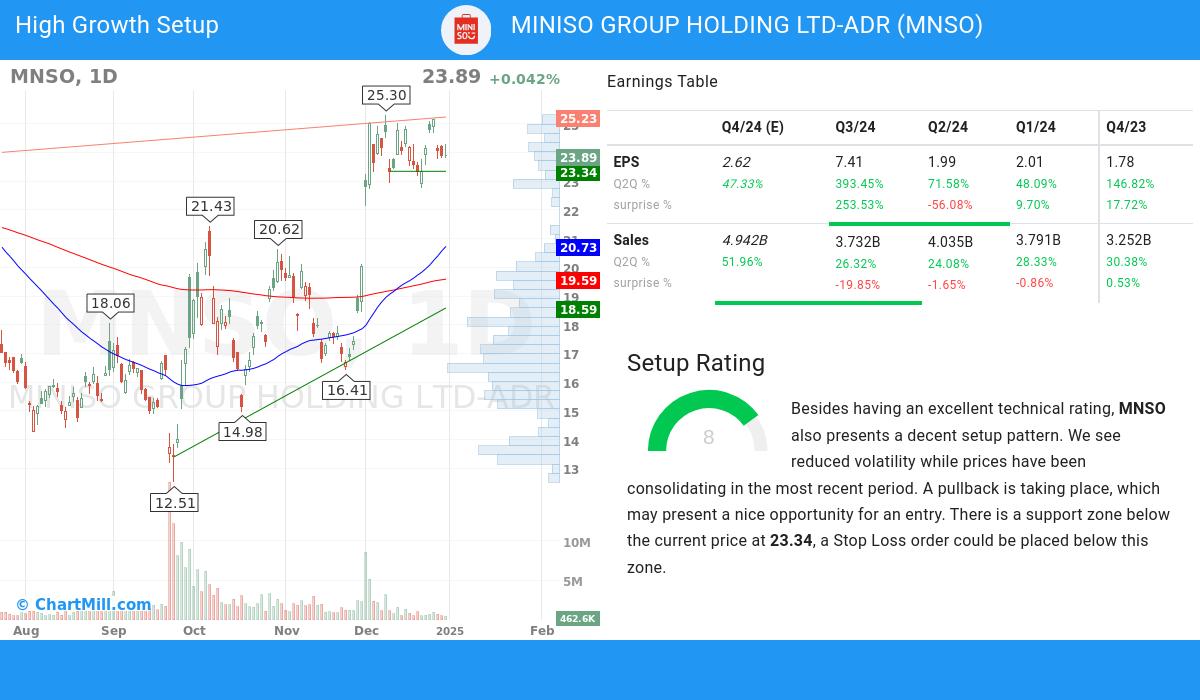This screenshot has height=700, width=1200.
Task: Click the 51.96% estimated sales growth
Action: [x=742, y=262]
